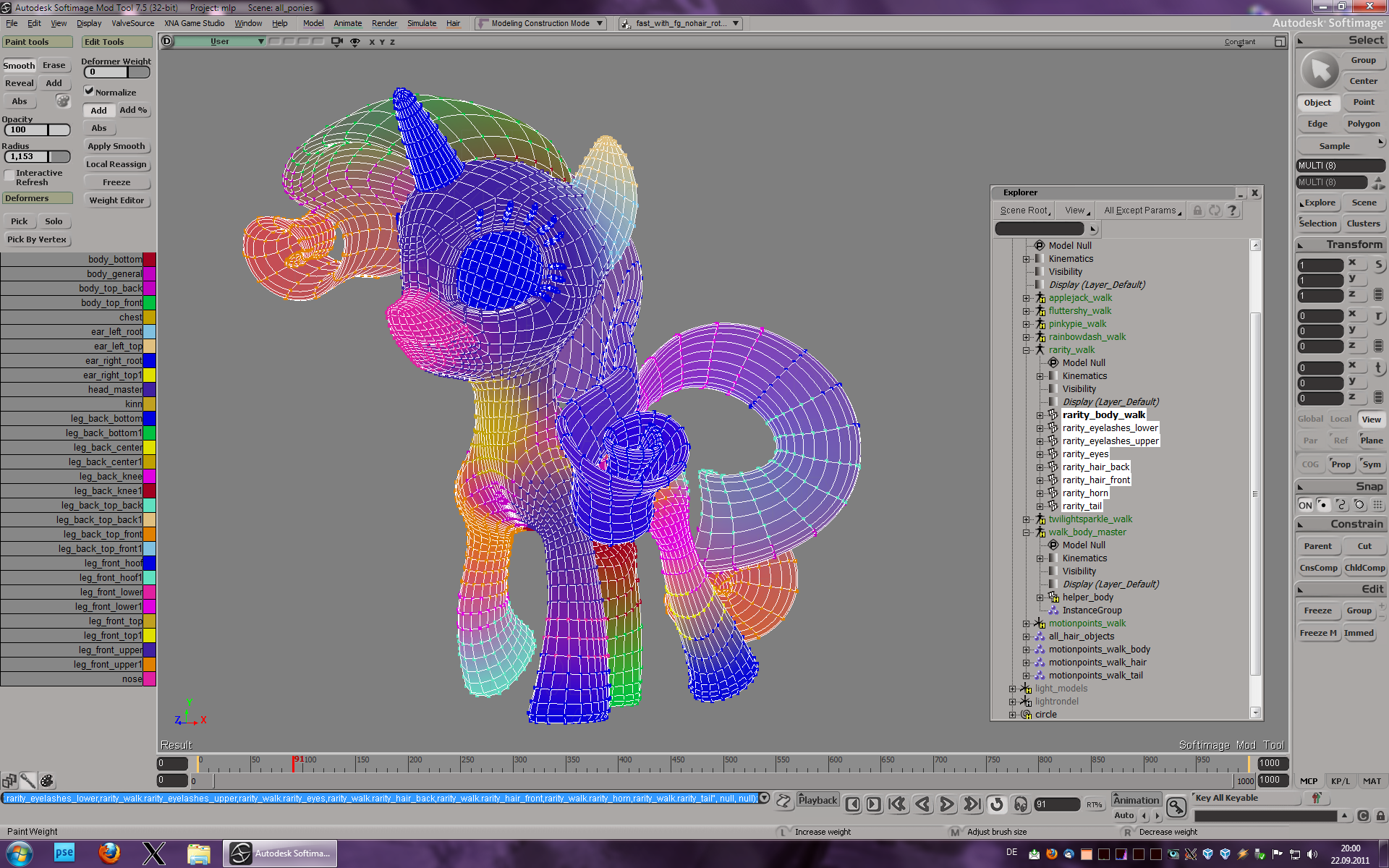Play animation forward
The image size is (1389, 868).
click(946, 804)
